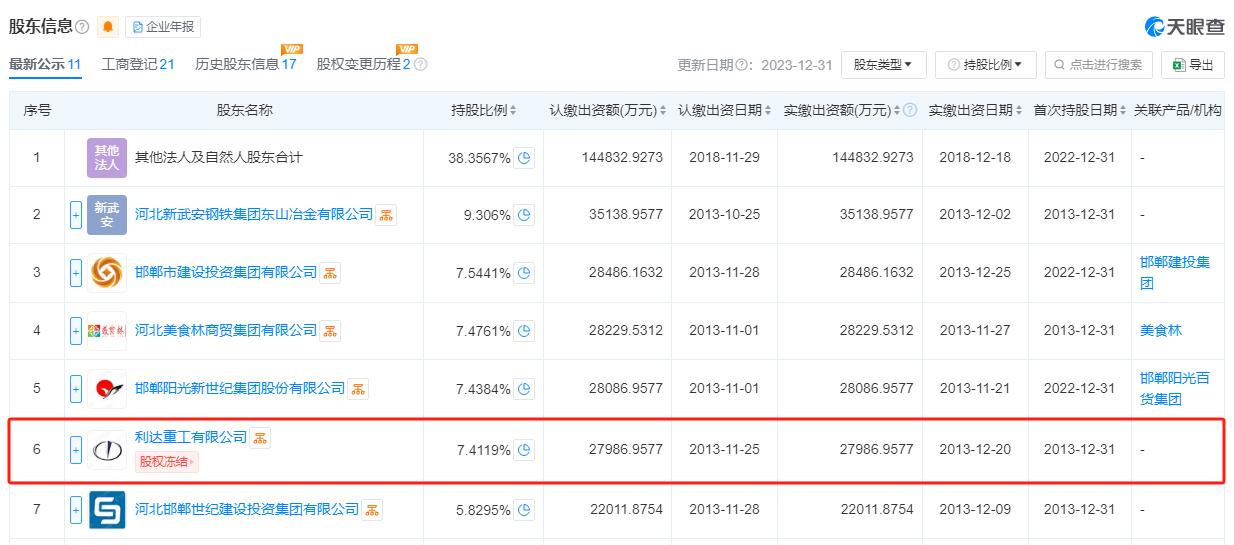Click equity structure icon after 东山冶金有限公司
Viewport: 1234px width, 545px height.
point(385,215)
